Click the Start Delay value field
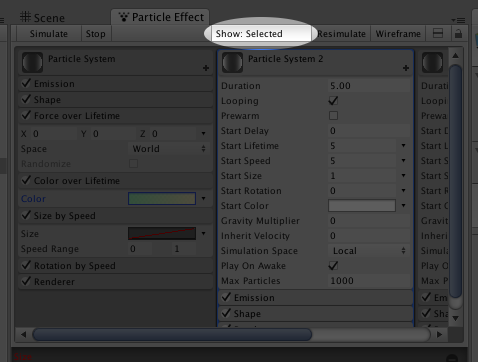The image size is (478, 362). click(369, 131)
